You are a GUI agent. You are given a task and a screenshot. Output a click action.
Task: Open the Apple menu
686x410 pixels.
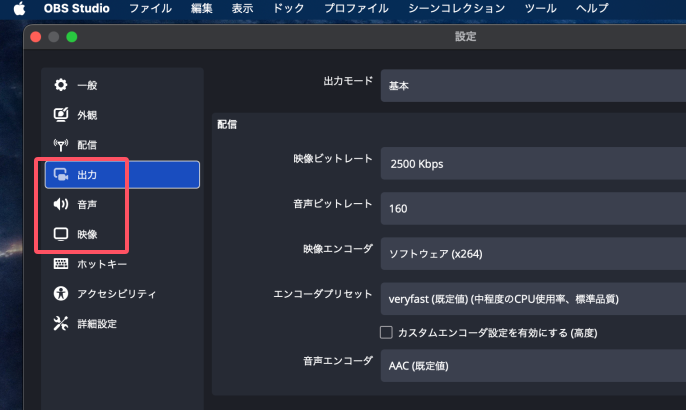19,8
